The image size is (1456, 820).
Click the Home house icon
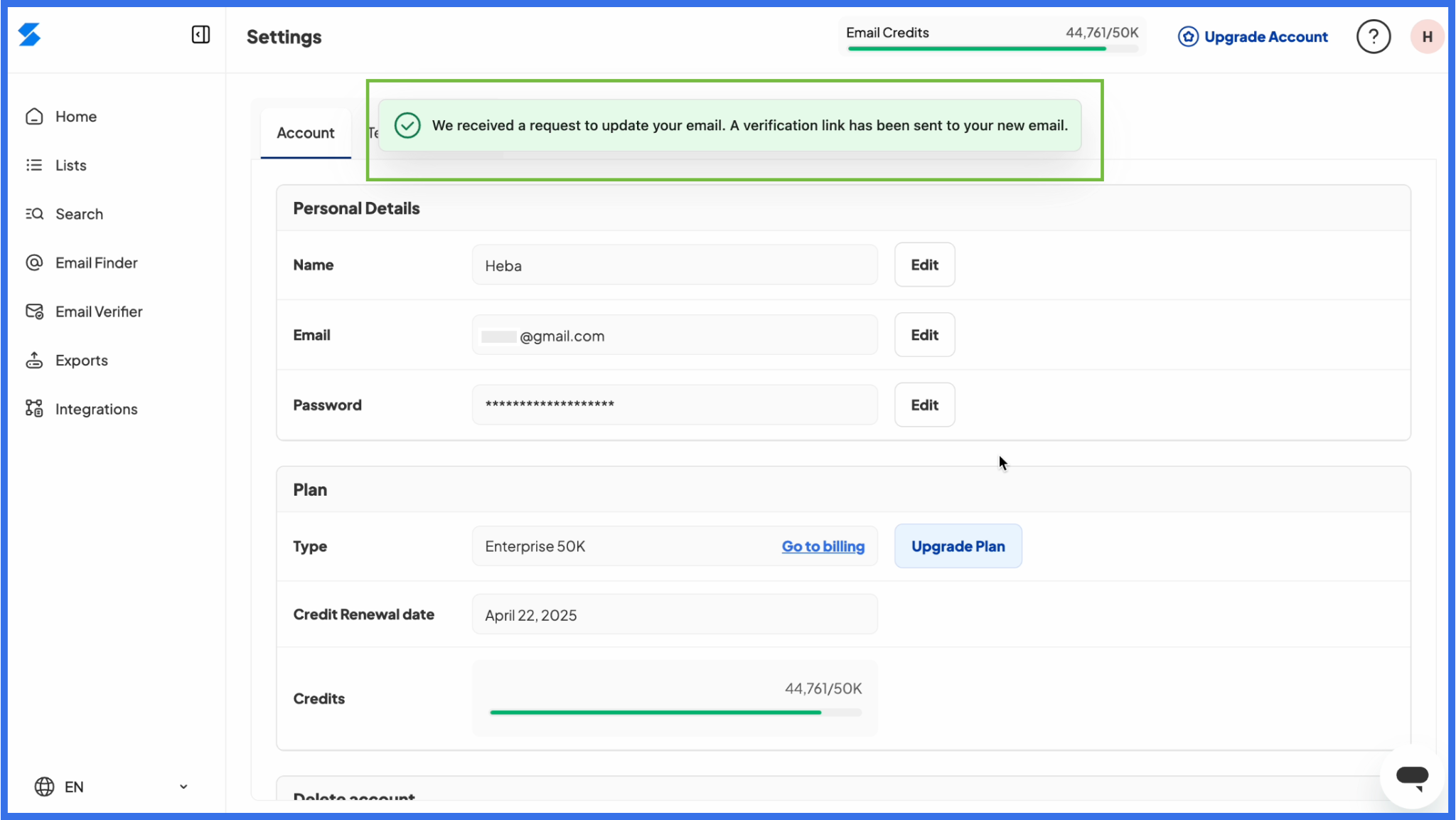pos(34,117)
